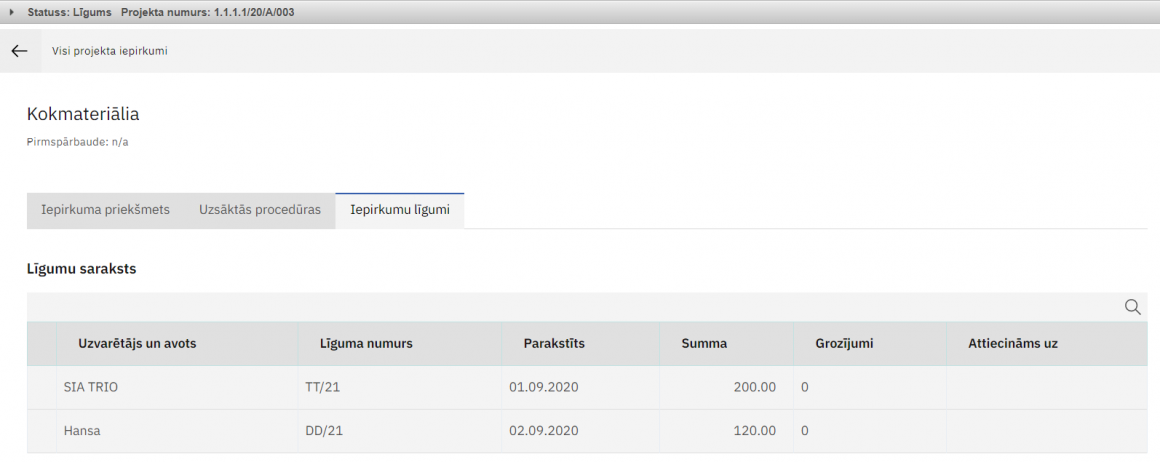
Task: Switch to Iepirkuma priekšmets tab
Action: coord(105,210)
